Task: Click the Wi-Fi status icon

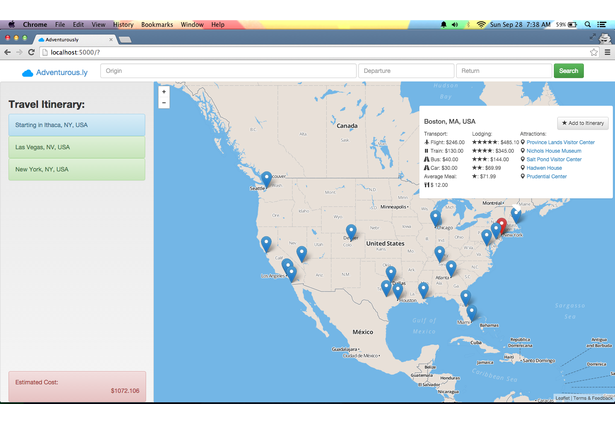Action: (x=481, y=24)
